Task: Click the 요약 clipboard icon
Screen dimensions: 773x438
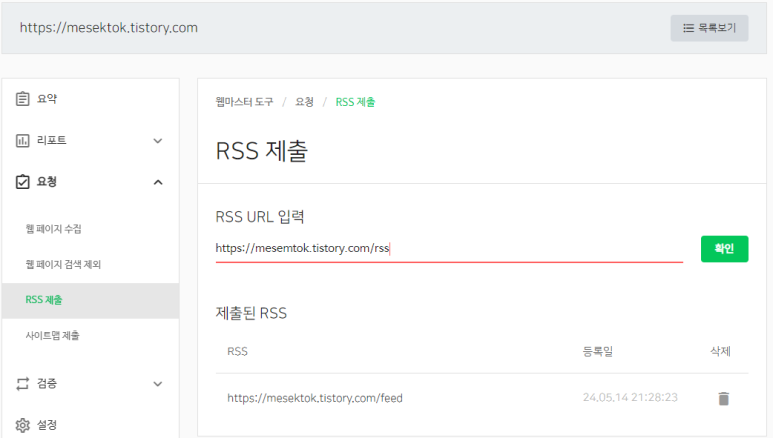Action: tap(23, 99)
